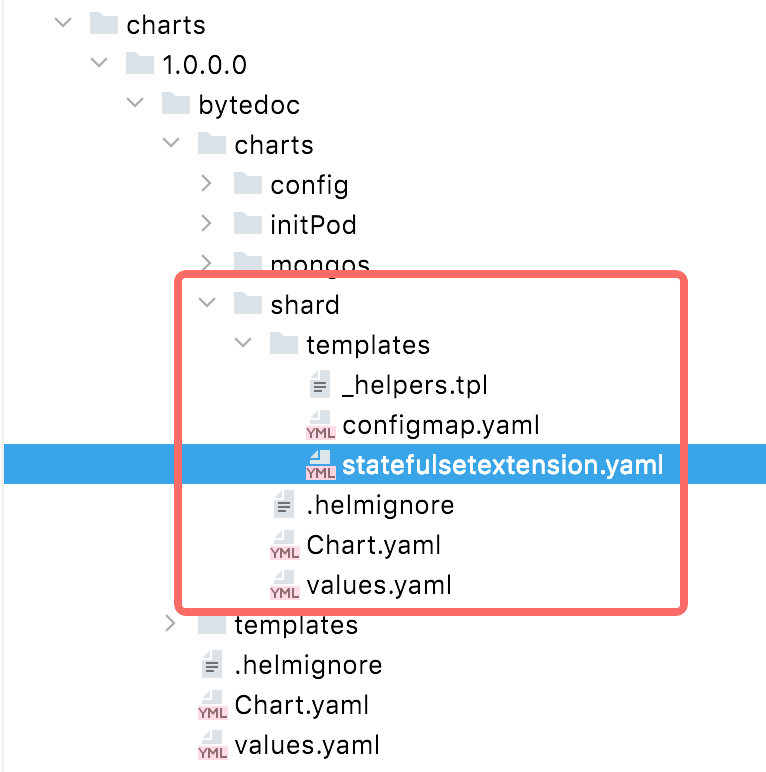The width and height of the screenshot is (766, 772).
Task: Select the mongos folder row
Action: 320,264
